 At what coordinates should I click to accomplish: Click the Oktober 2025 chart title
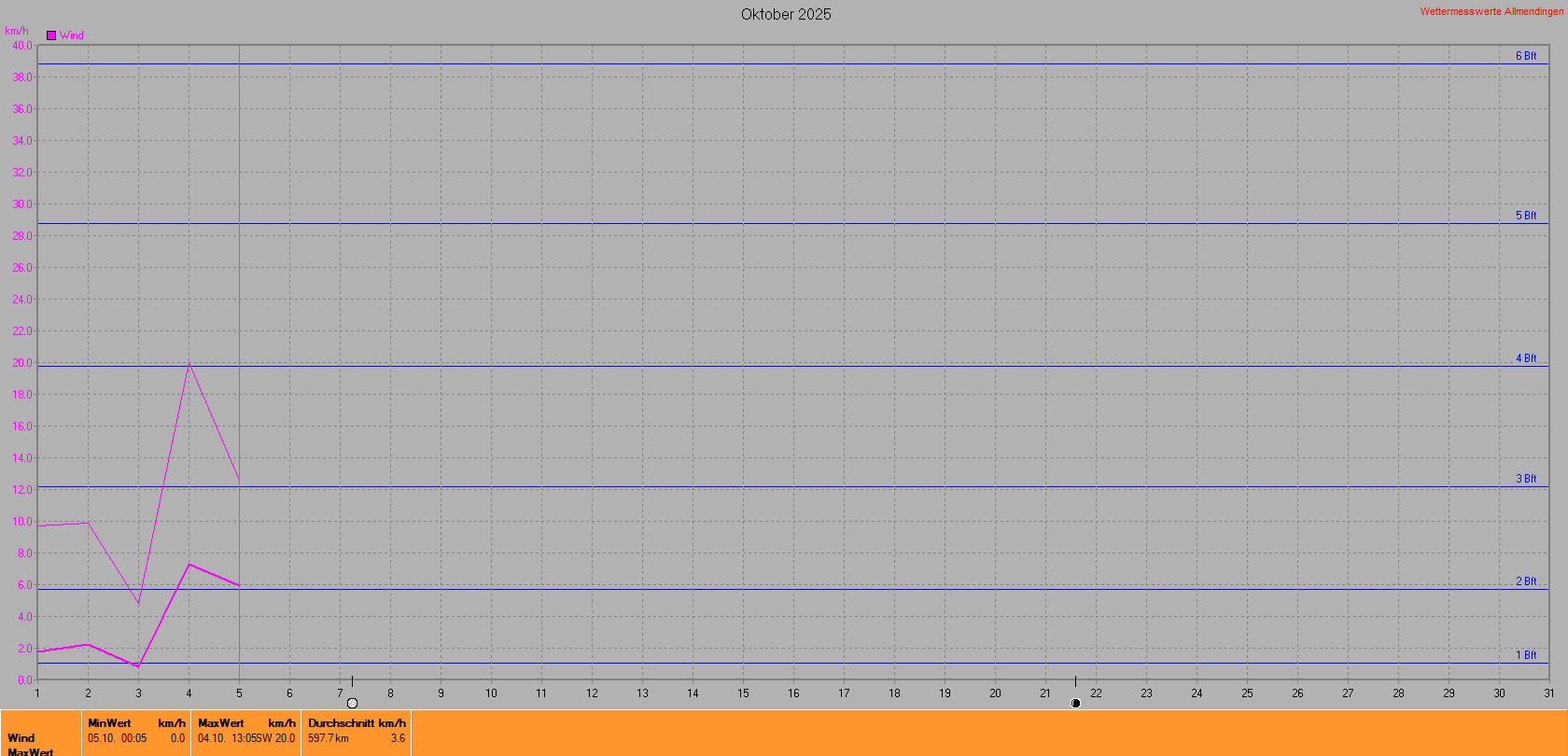(786, 14)
